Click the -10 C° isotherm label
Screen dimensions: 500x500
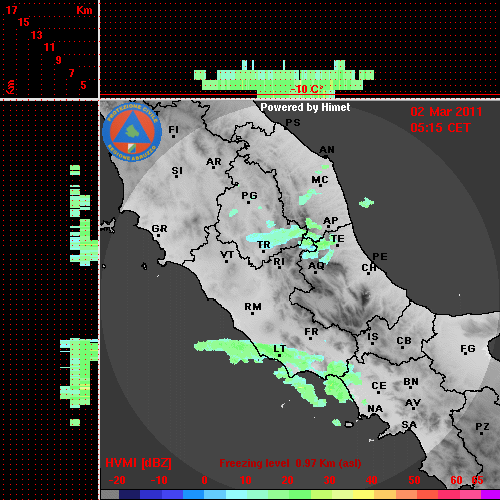[x=307, y=89]
